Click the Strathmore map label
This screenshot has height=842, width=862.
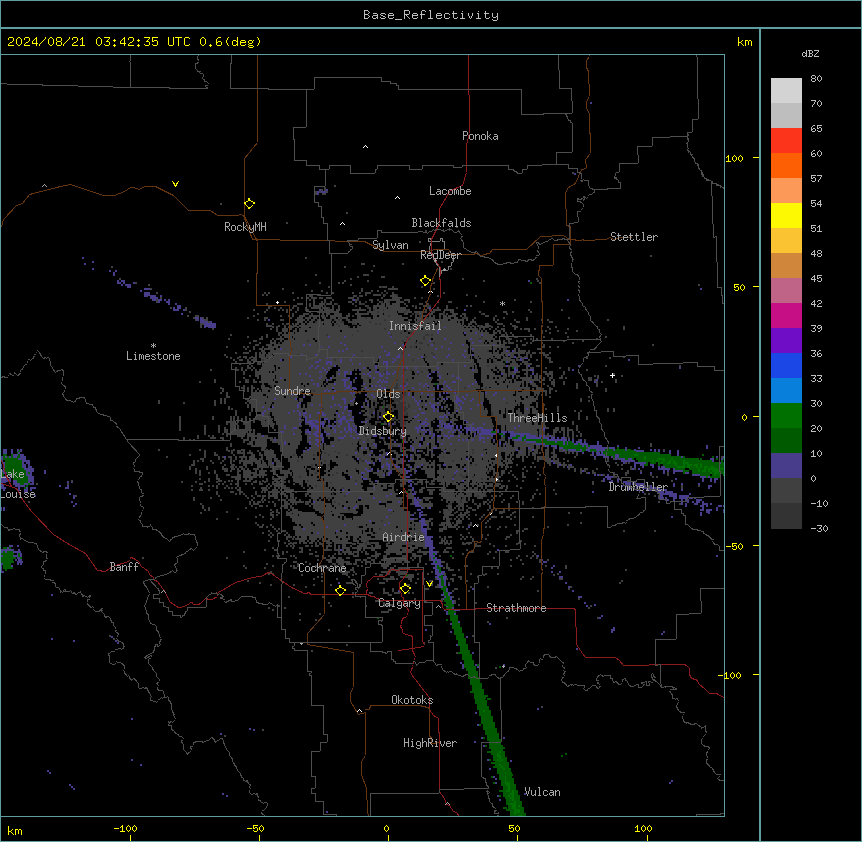[516, 608]
